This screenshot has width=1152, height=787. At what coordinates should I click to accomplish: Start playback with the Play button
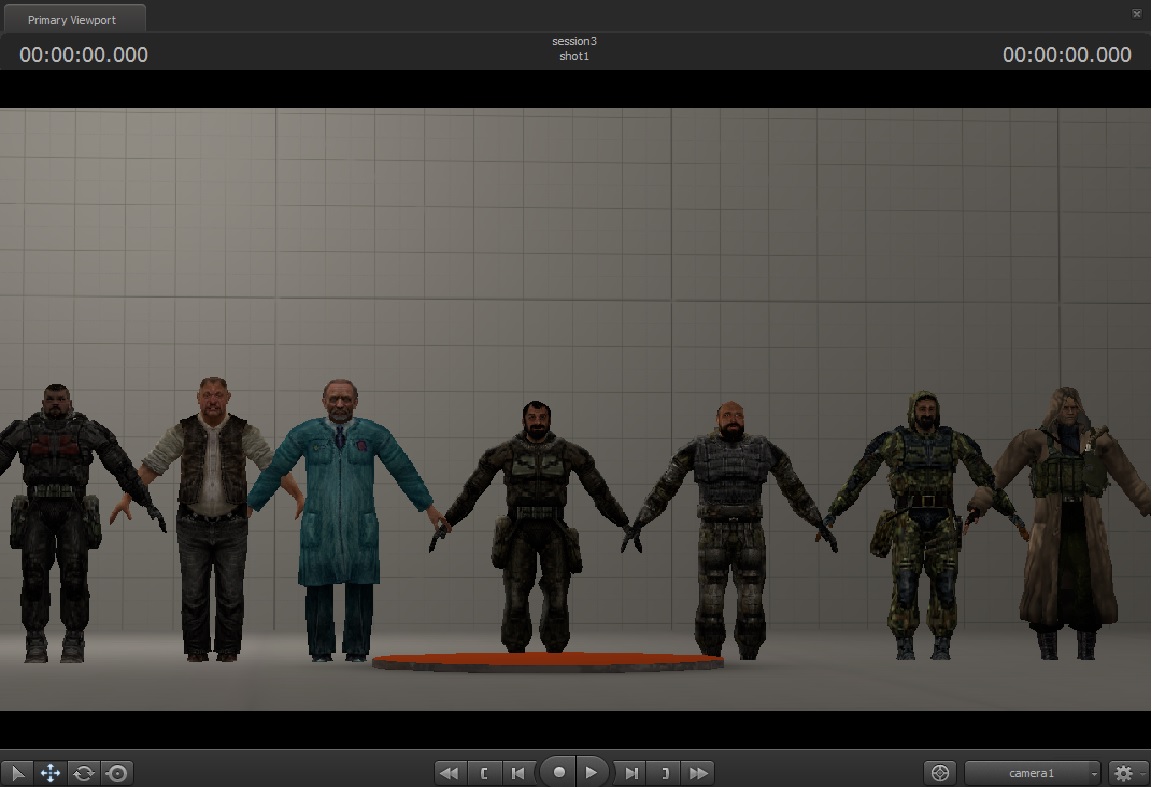click(592, 772)
